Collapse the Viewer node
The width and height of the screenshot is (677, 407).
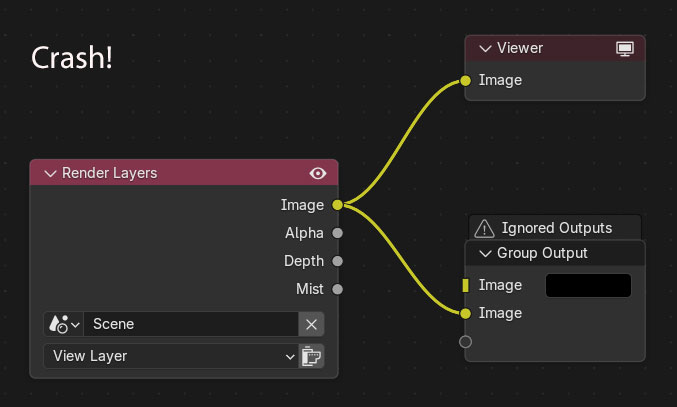click(x=485, y=48)
